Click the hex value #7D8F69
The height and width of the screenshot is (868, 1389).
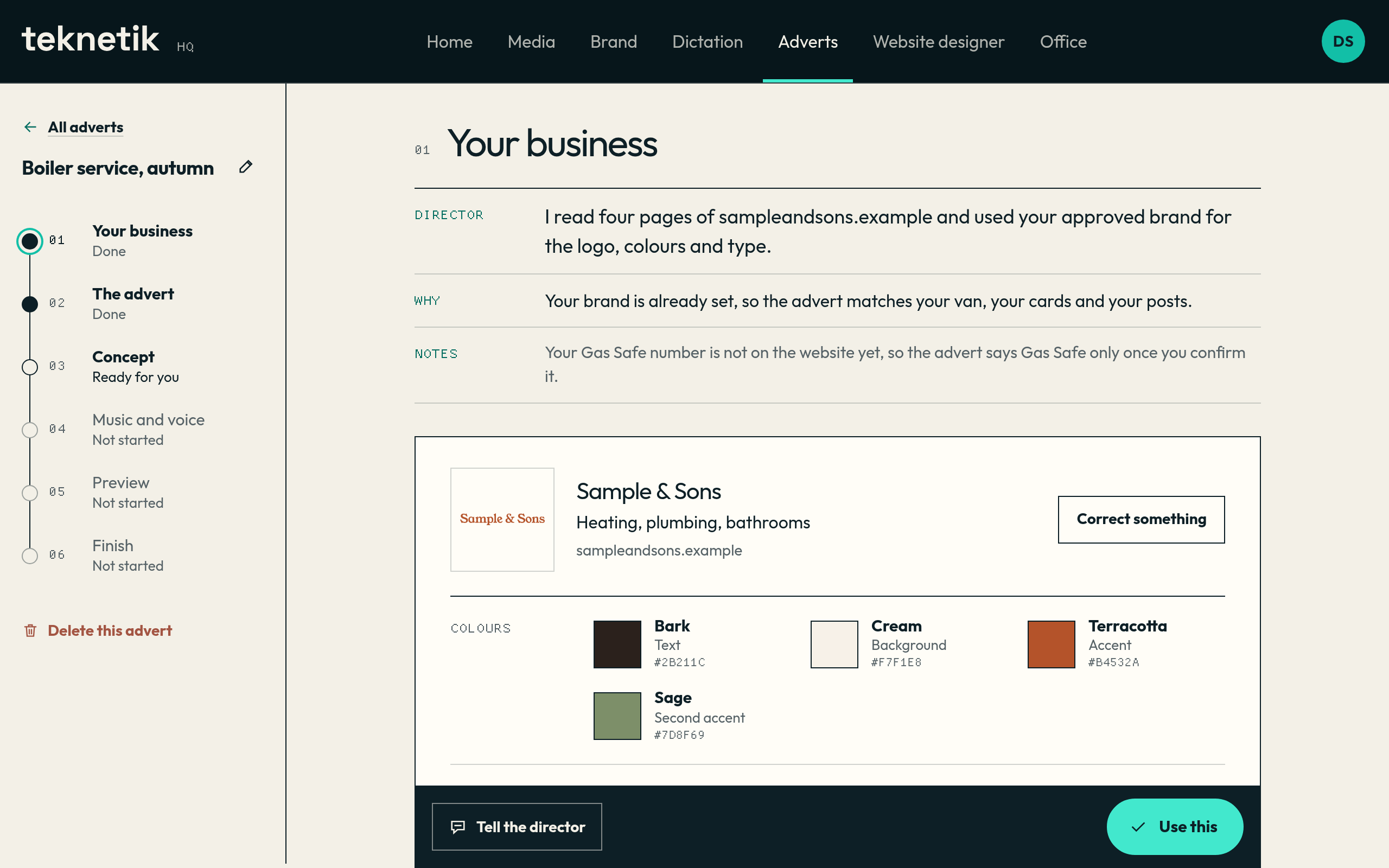point(679,735)
